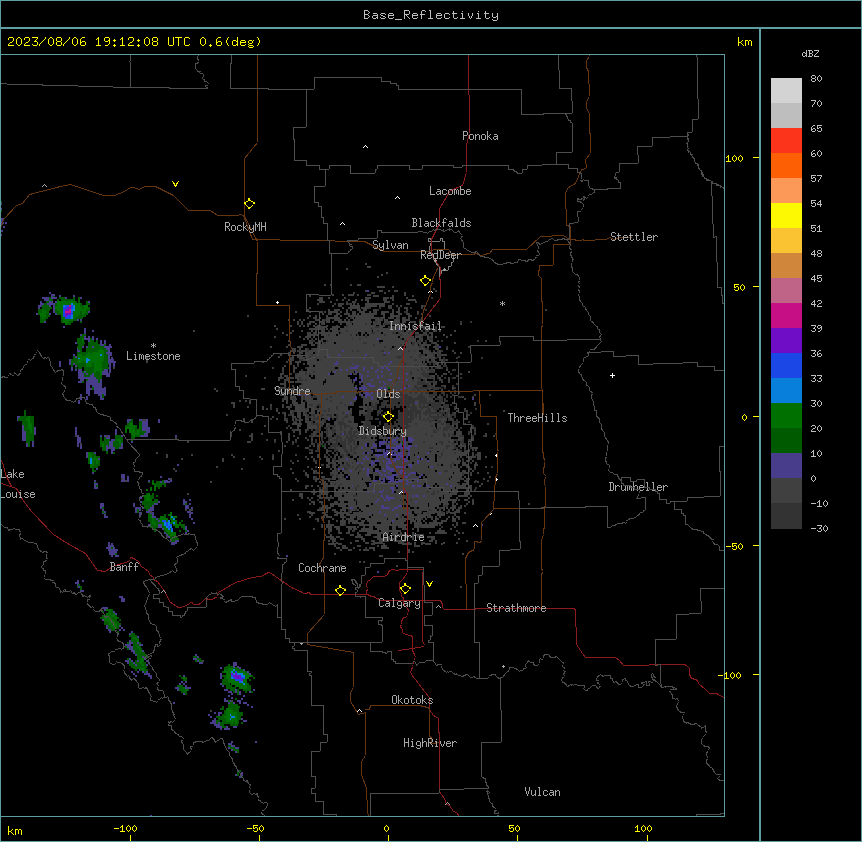Click the white plus marker north of Drumheller
This screenshot has height=842, width=862.
612,375
